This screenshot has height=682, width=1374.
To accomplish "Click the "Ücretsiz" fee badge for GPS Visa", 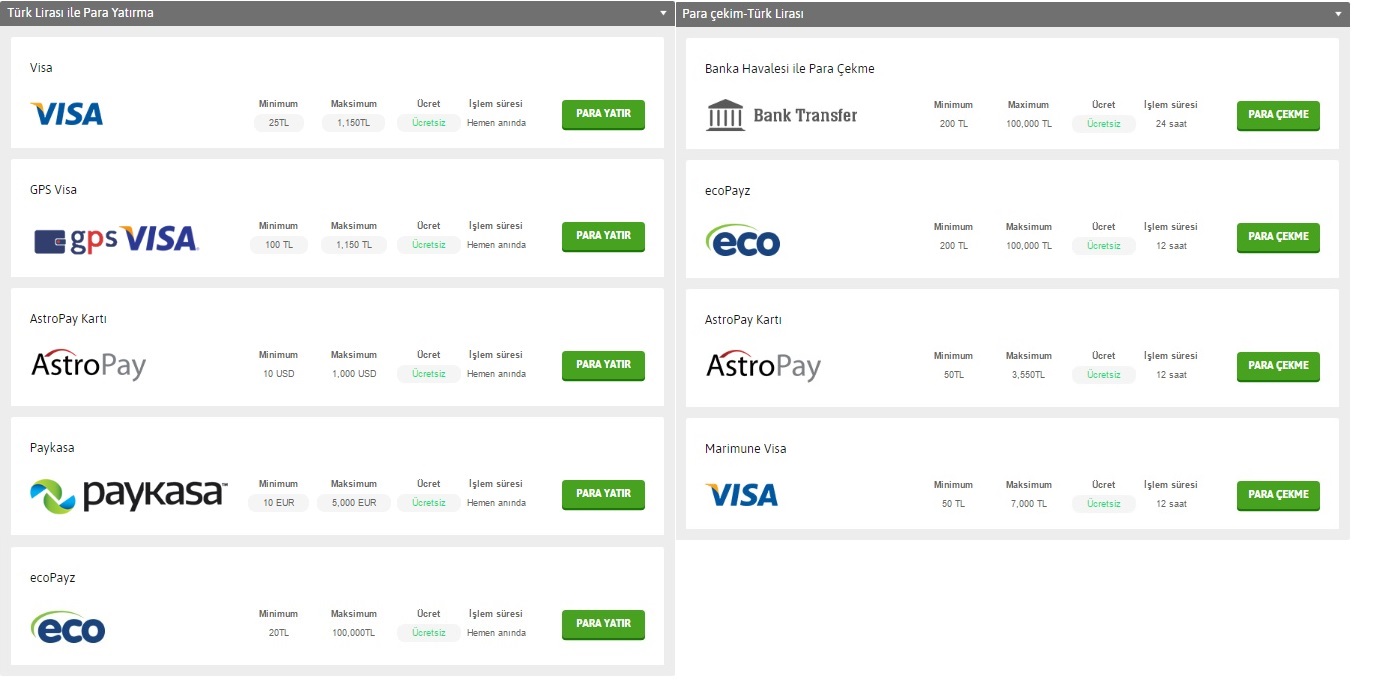I will pos(429,245).
